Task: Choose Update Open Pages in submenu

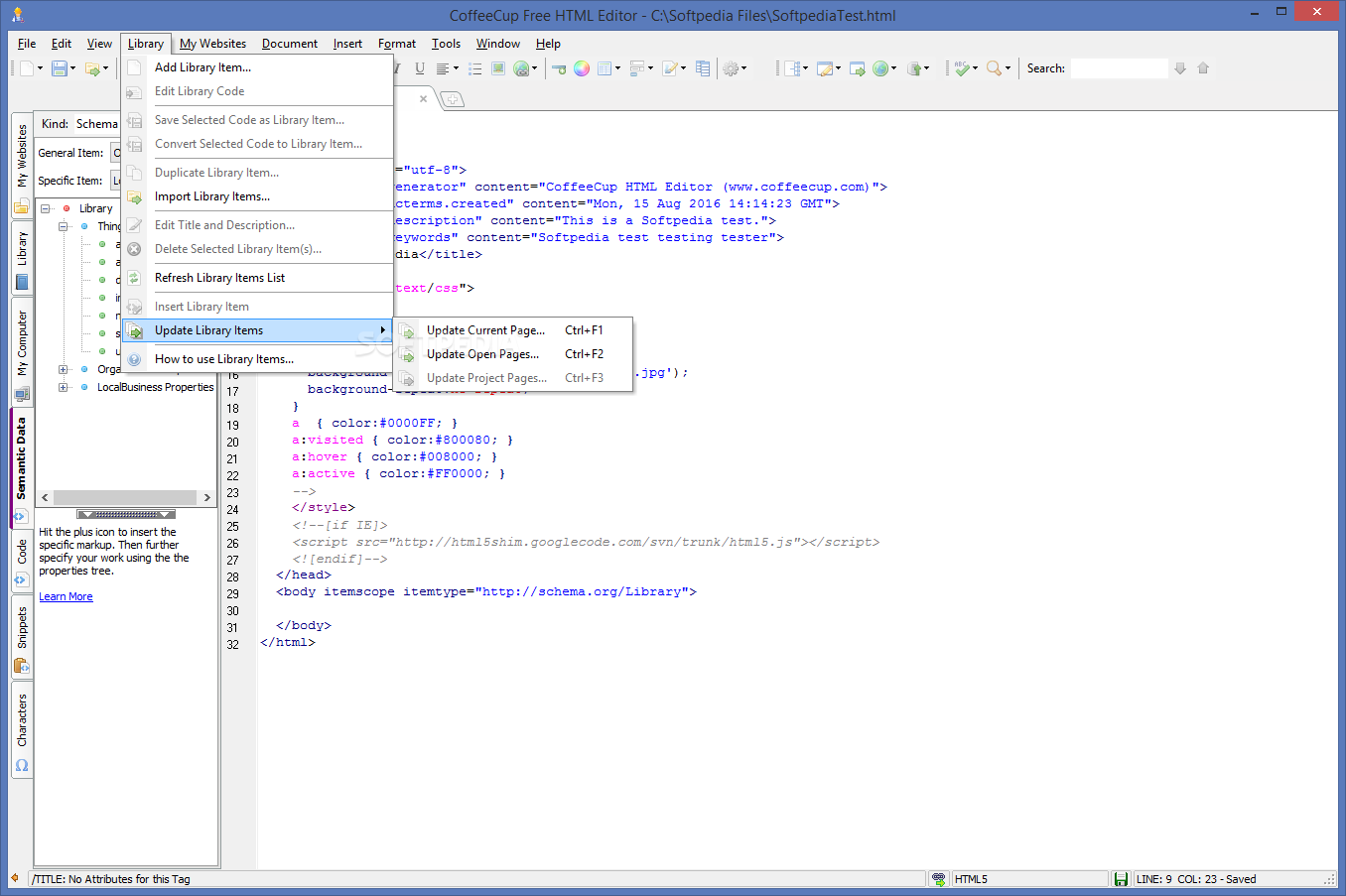Action: 514,354
